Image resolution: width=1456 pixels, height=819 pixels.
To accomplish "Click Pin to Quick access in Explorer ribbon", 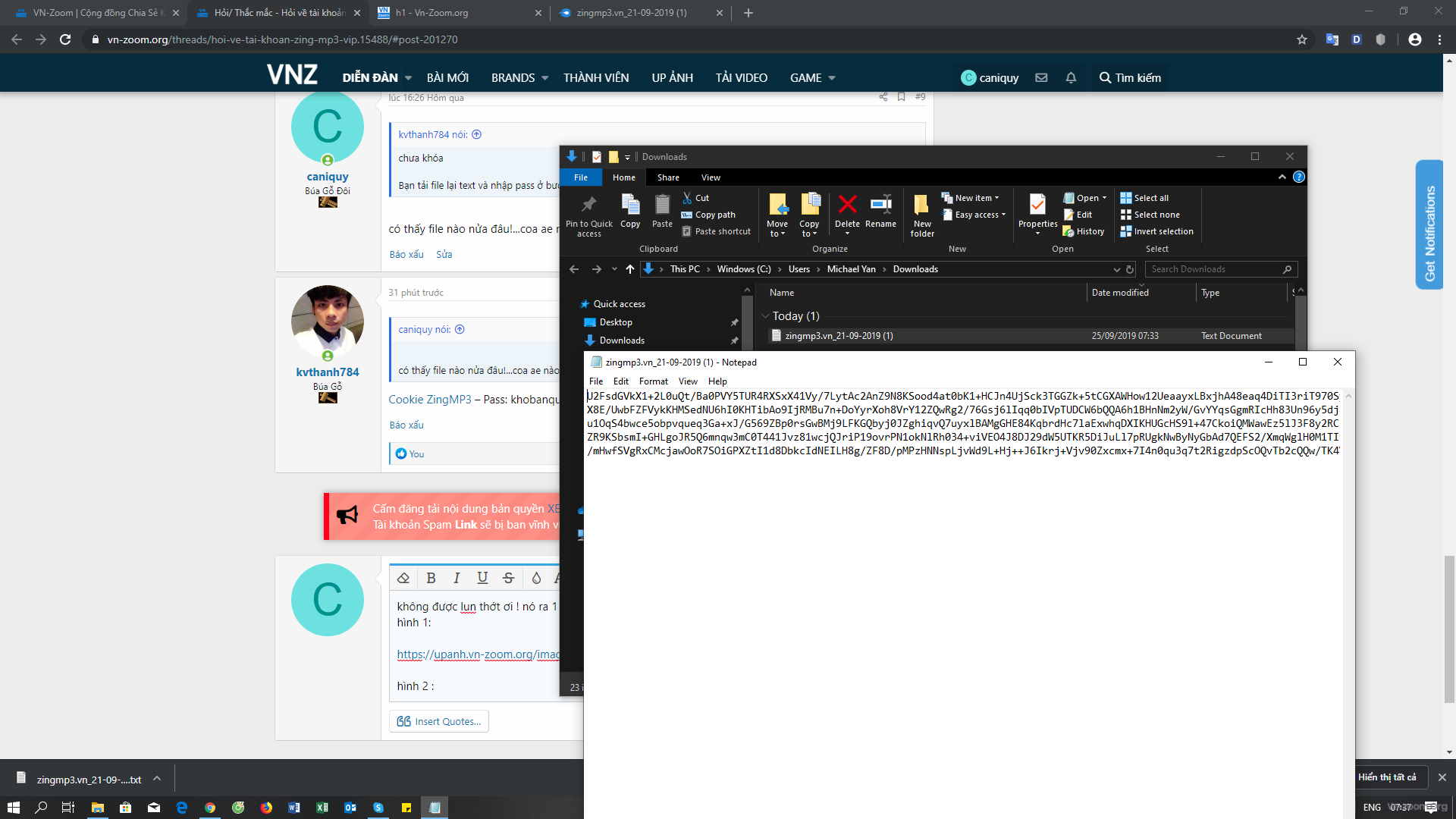I will (x=588, y=215).
